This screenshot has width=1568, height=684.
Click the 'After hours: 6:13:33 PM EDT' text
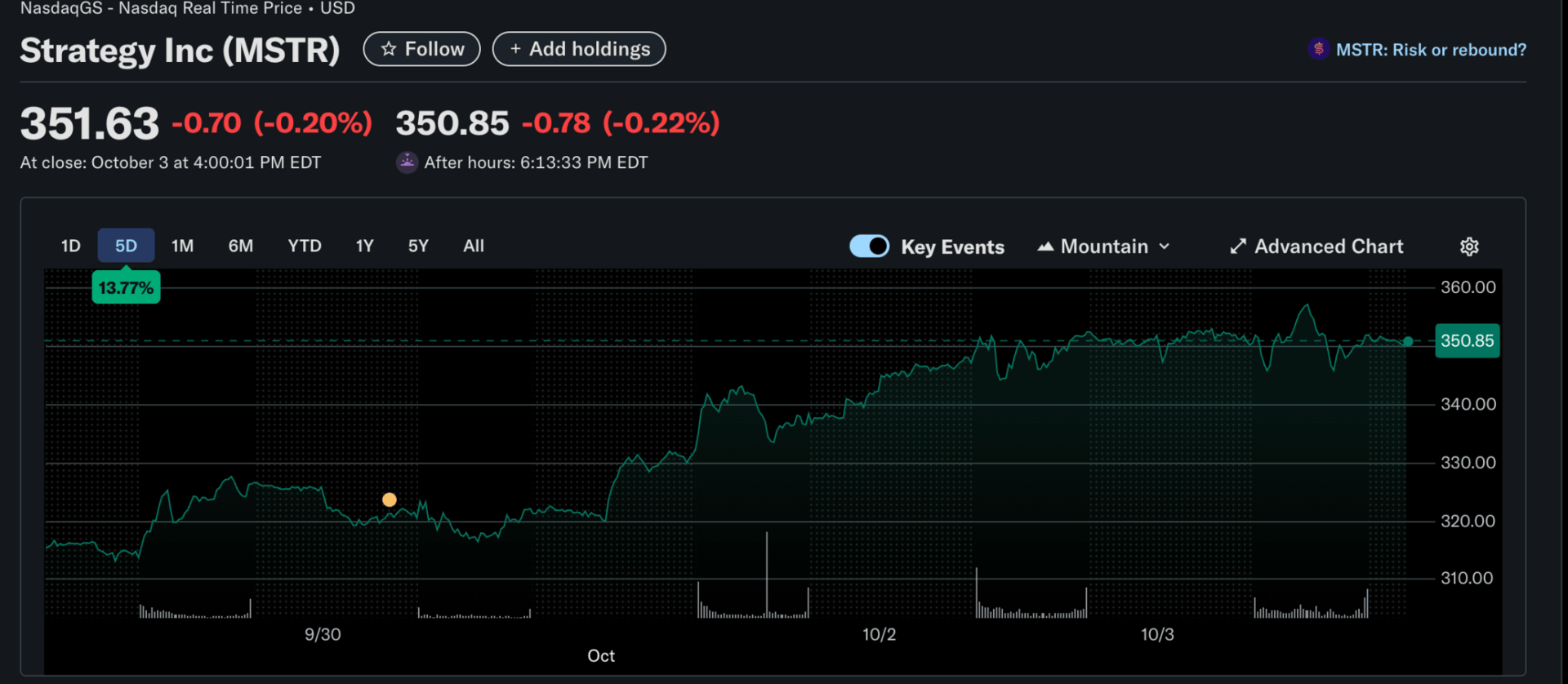(x=536, y=162)
